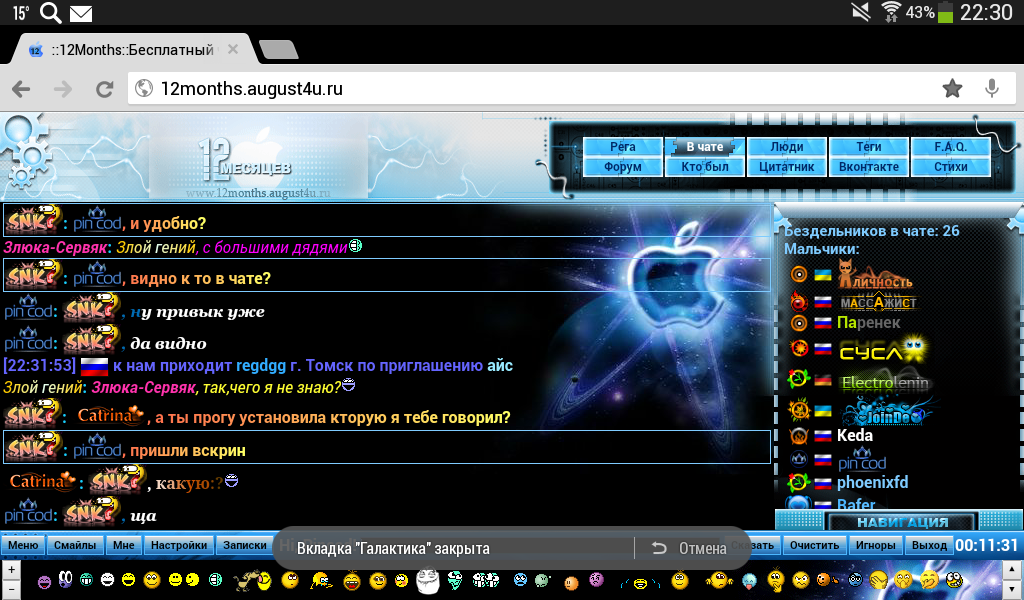Viewport: 1024px width, 600px height.
Task: Insert the purple laughing smiley
Action: 44,582
